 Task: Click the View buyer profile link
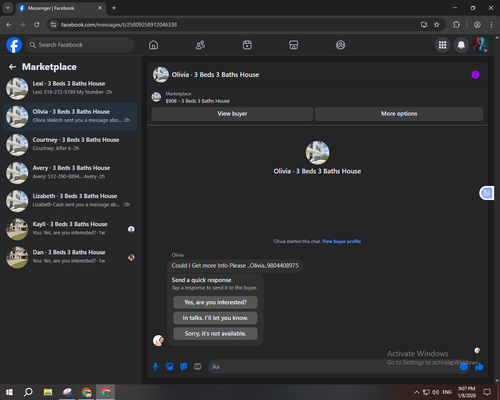[x=341, y=241]
